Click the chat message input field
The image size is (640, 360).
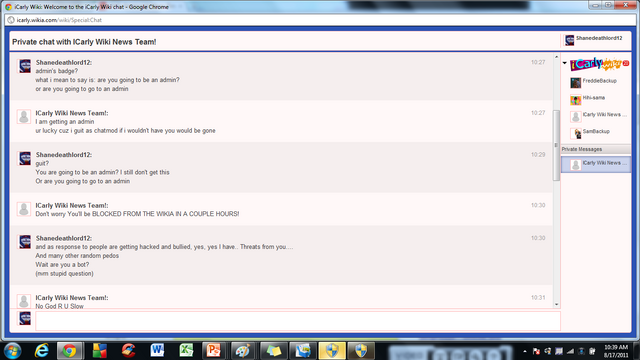click(298, 321)
